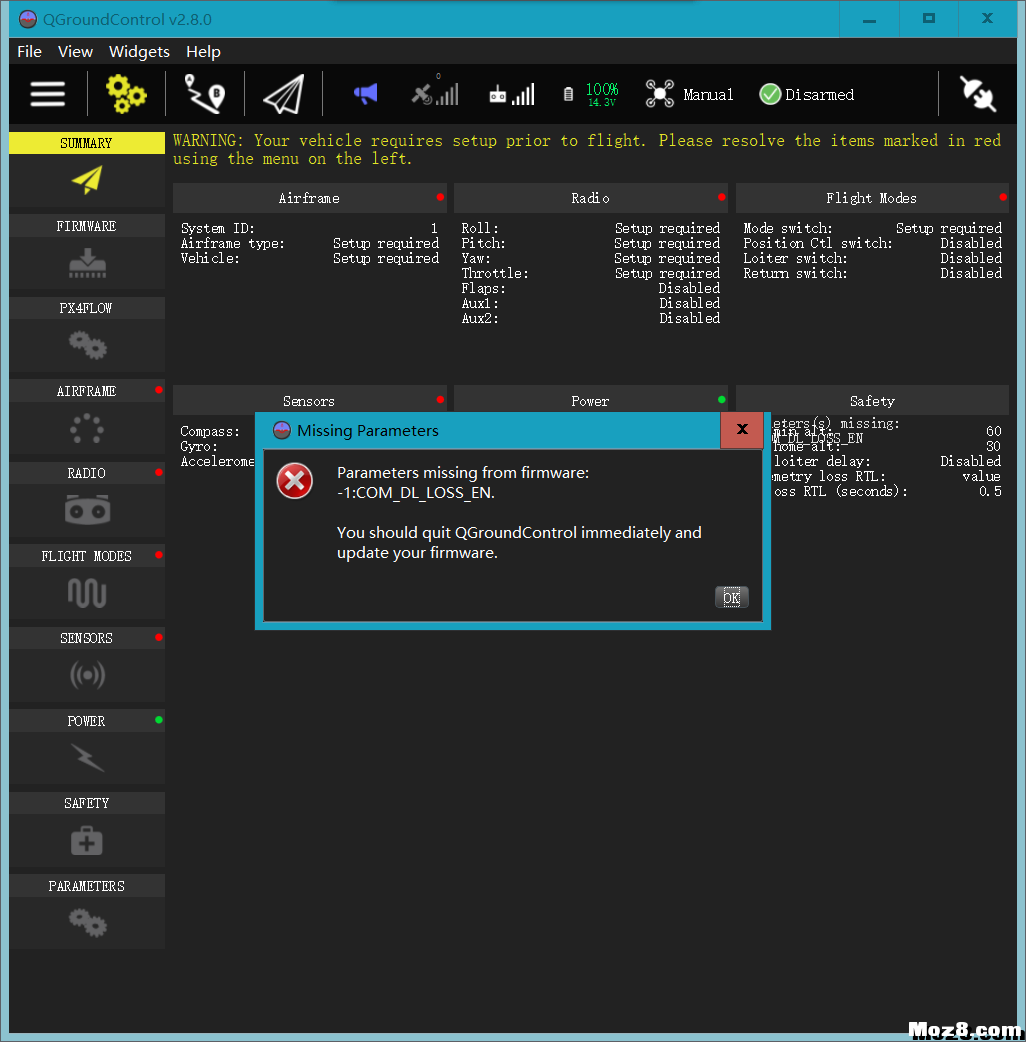Switch to fly view paper plane icon
Image resolution: width=1026 pixels, height=1042 pixels.
click(x=284, y=94)
